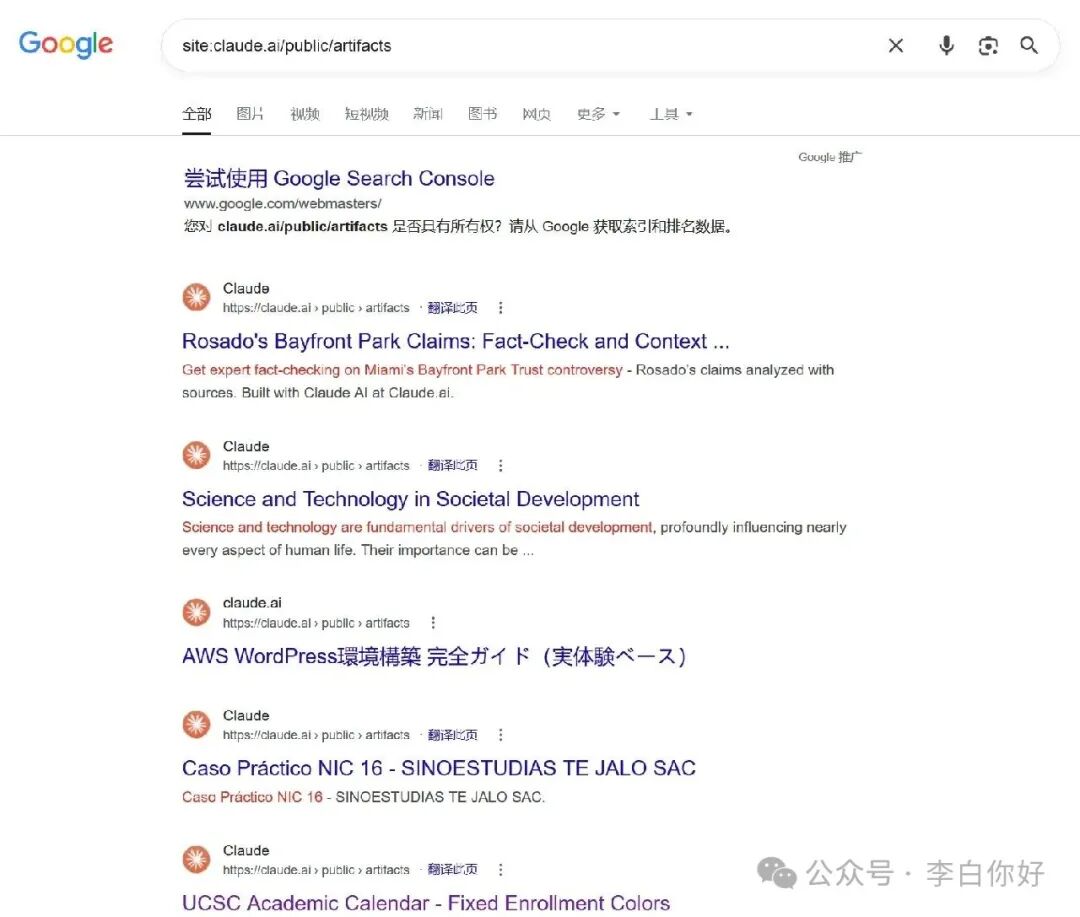Open three-dot menu for AWS WordPress result
The image size is (1080, 917).
point(433,623)
